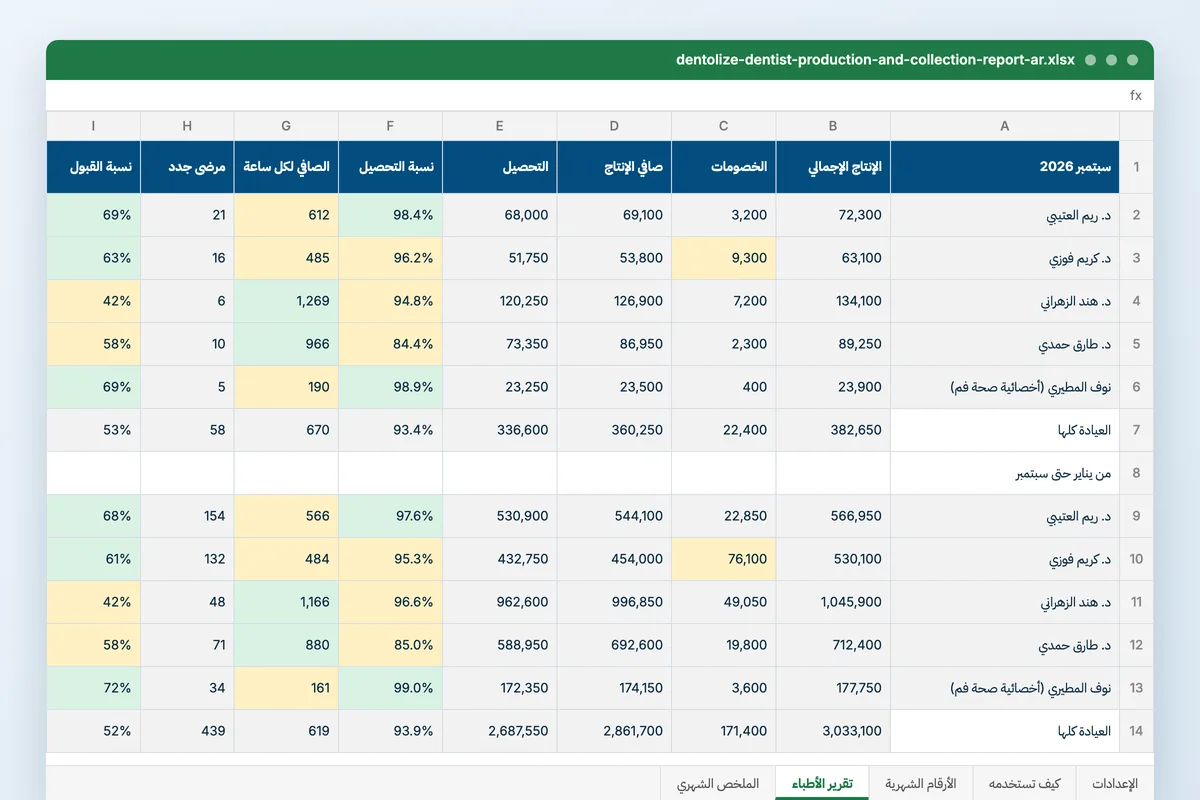Click the الصافي لكل ساعة header cell

coord(286,167)
